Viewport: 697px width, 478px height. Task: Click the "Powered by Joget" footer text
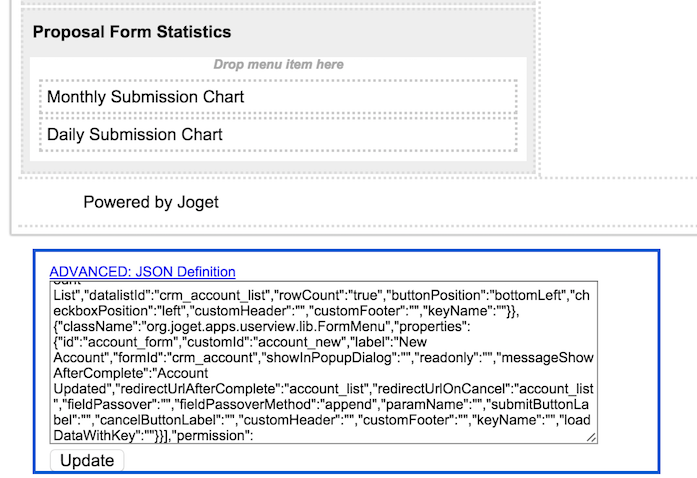point(151,202)
